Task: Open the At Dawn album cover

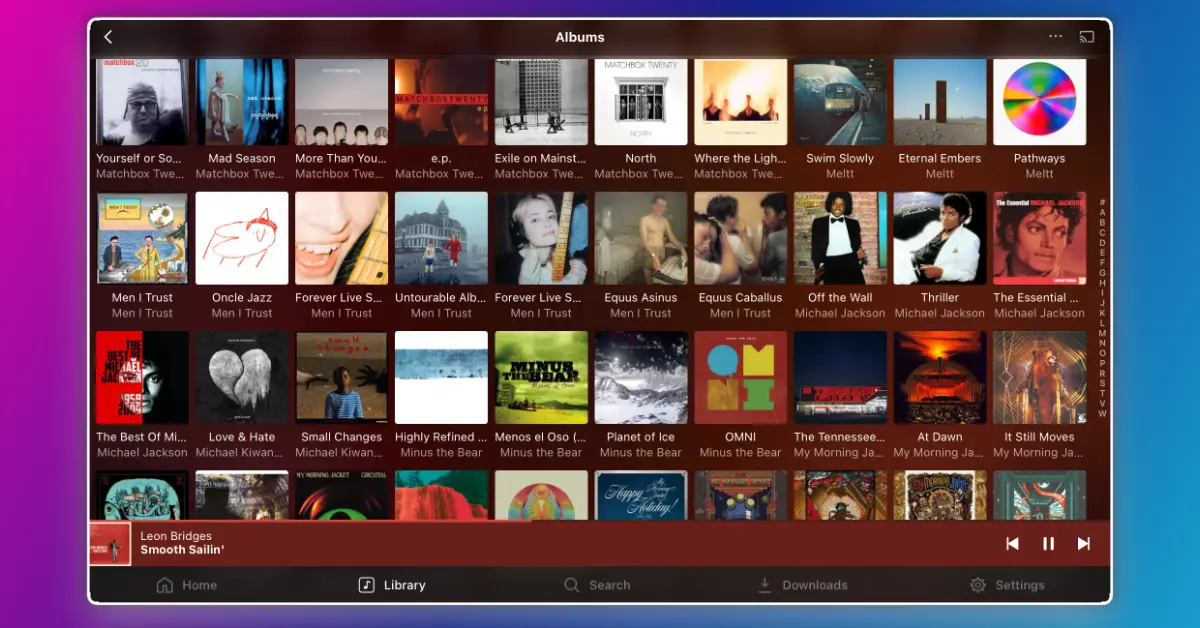Action: [940, 377]
